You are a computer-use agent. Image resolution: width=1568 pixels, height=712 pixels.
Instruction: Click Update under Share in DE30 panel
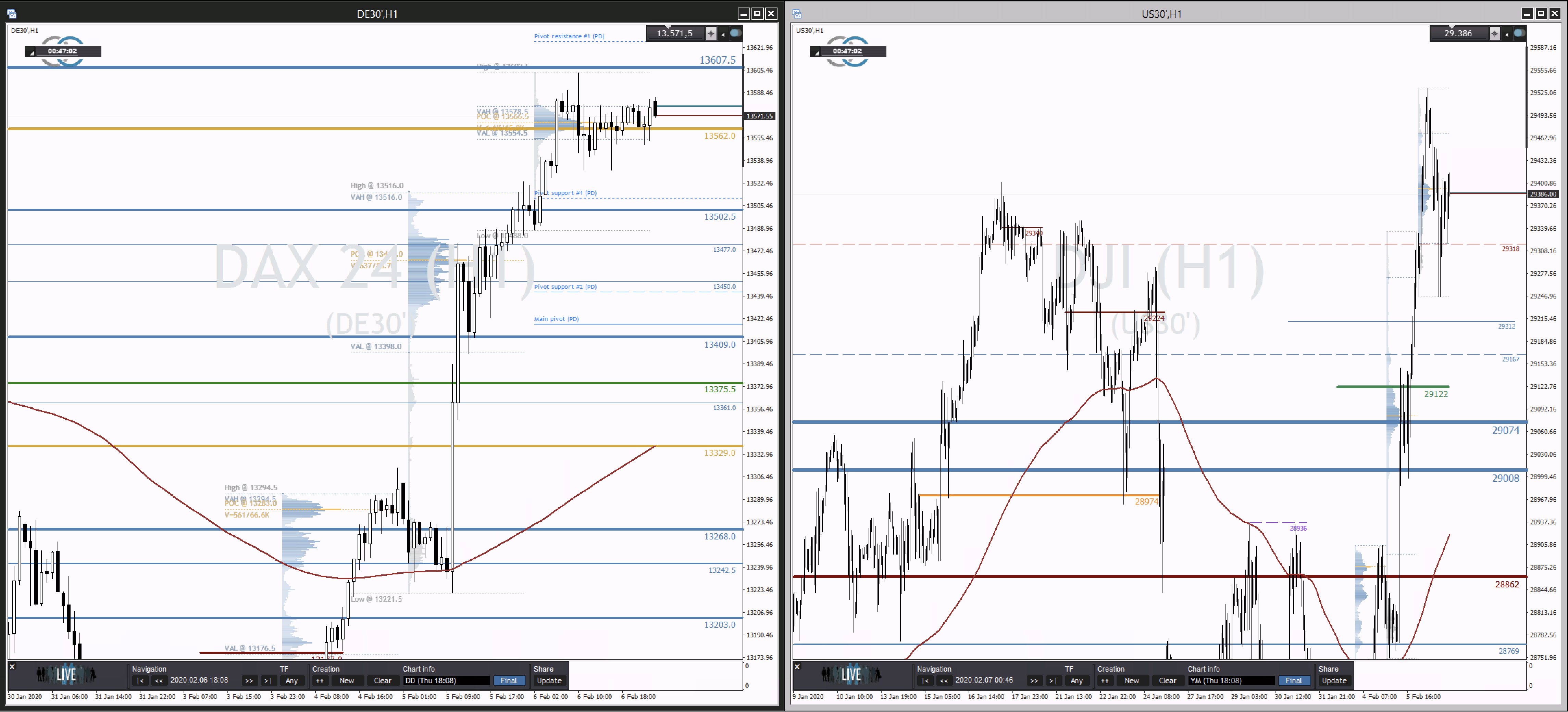[x=550, y=681]
